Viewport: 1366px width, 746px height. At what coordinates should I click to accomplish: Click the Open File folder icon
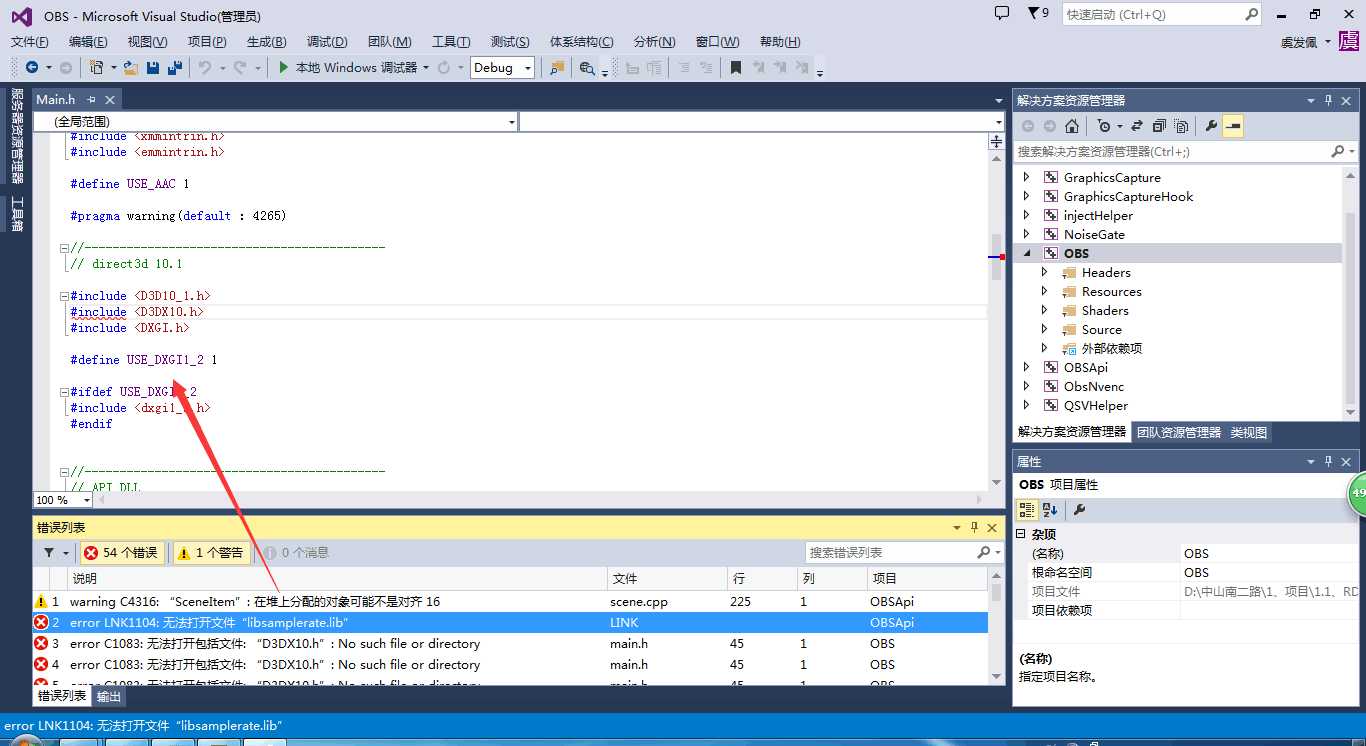pyautogui.click(x=130, y=67)
